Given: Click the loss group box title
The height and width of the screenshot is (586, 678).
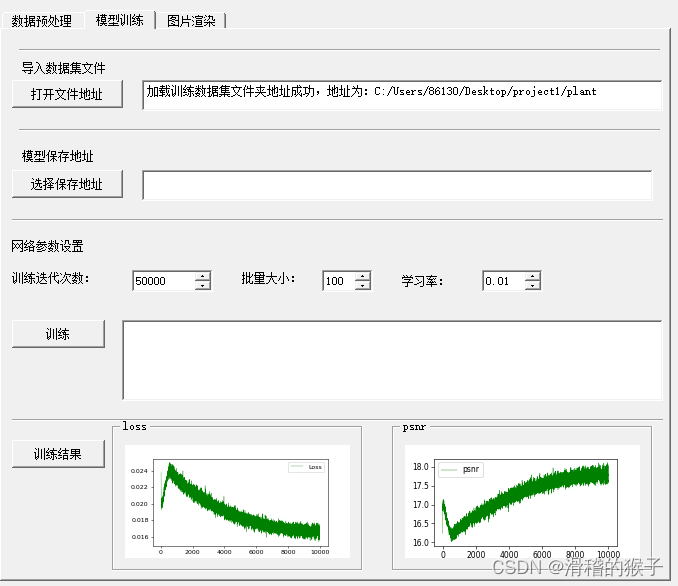Looking at the screenshot, I should coord(134,426).
